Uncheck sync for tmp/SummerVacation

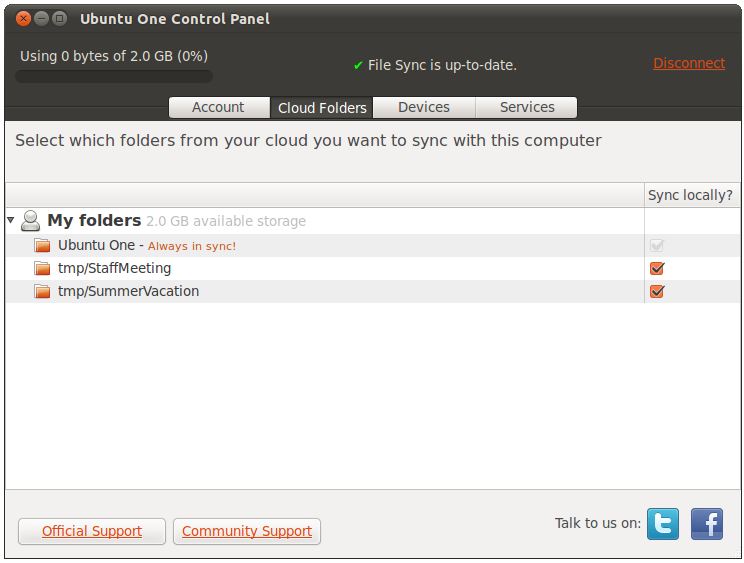[x=657, y=291]
